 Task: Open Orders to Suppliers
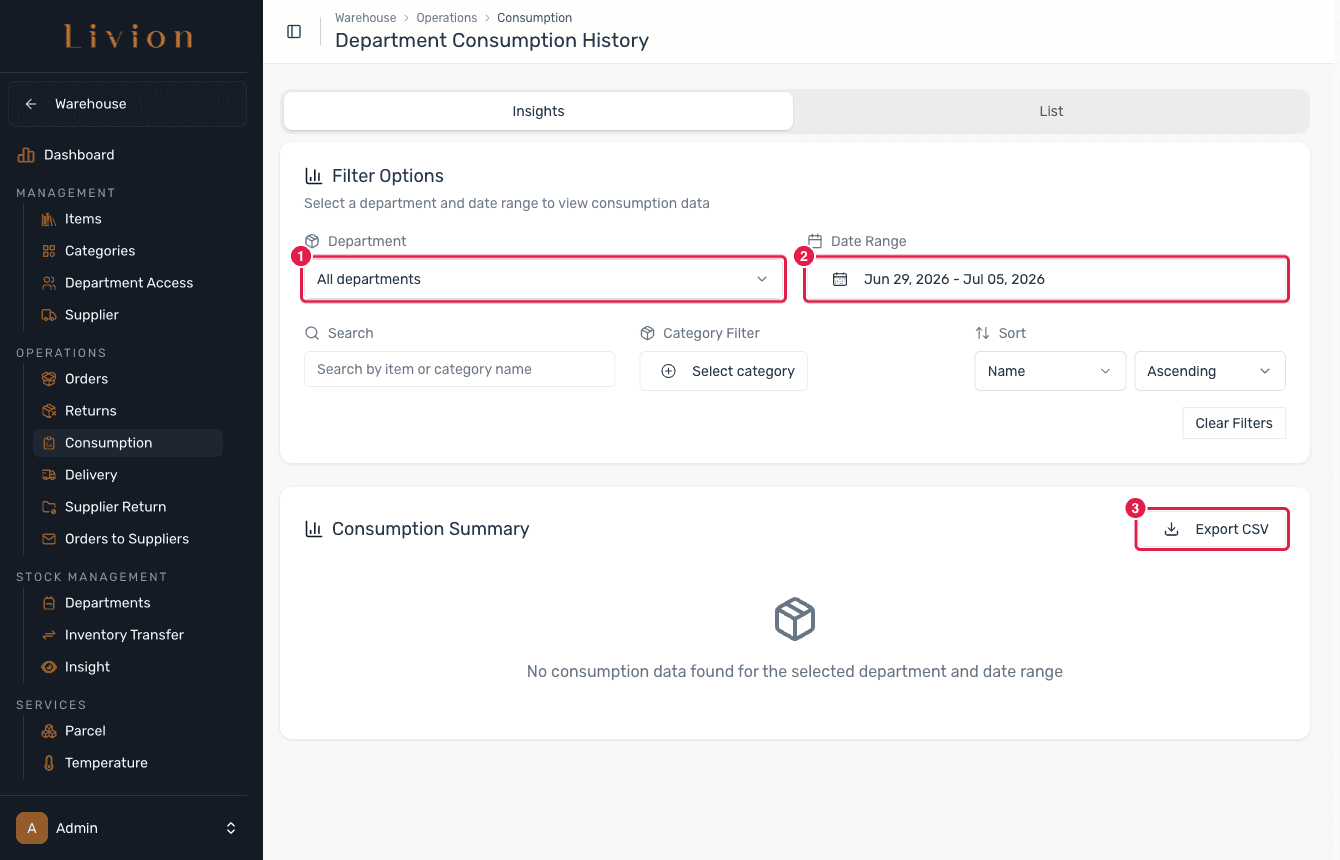pos(128,539)
